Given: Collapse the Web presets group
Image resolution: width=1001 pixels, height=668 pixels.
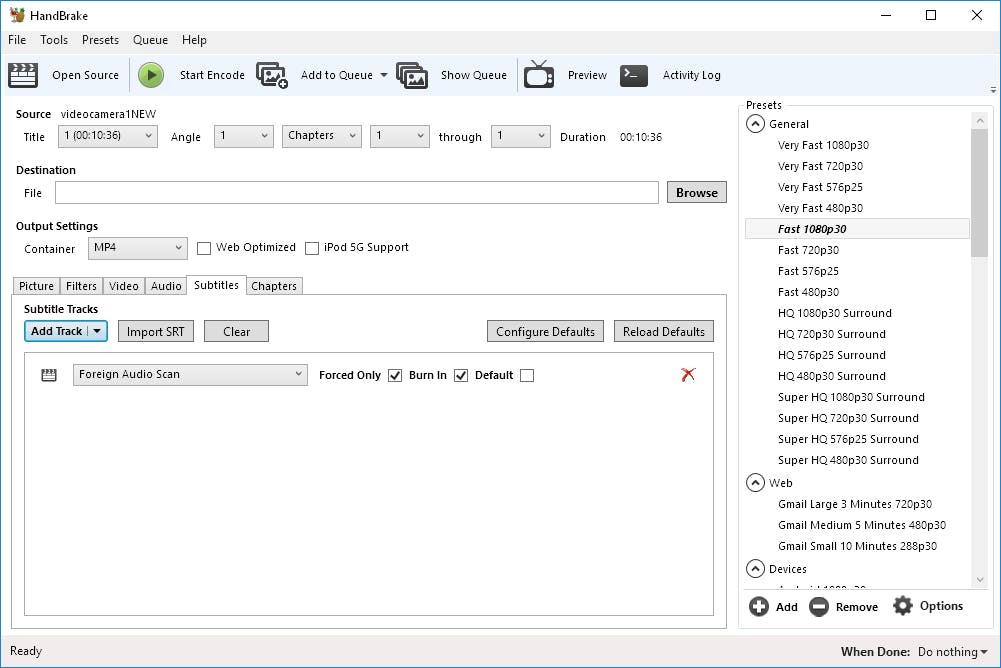Looking at the screenshot, I should [755, 483].
